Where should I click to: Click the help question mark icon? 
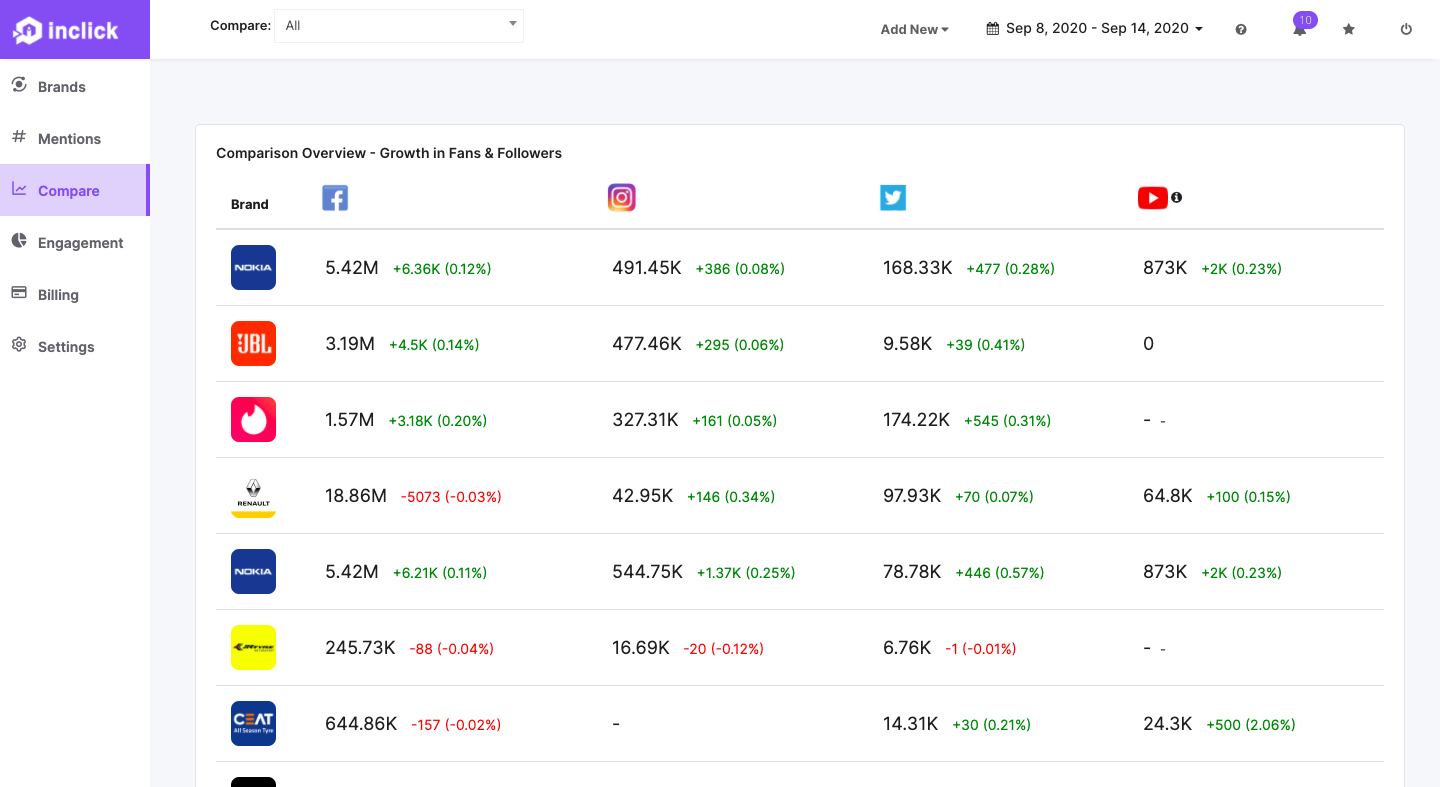point(1241,29)
